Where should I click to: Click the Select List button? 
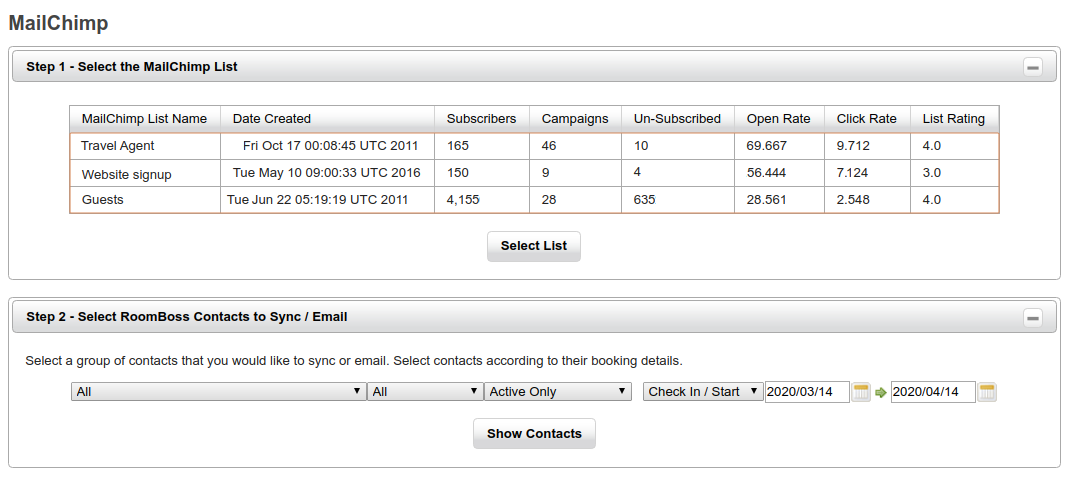(x=534, y=246)
